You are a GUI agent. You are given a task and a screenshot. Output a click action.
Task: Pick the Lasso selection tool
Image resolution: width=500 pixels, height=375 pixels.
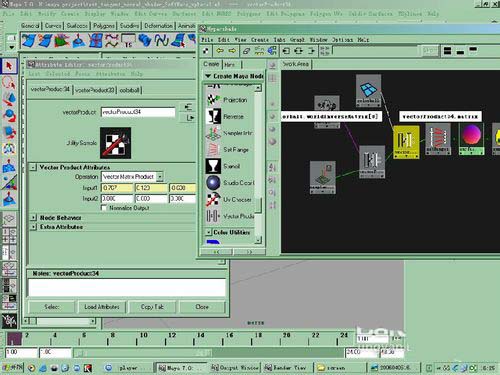pos(9,82)
